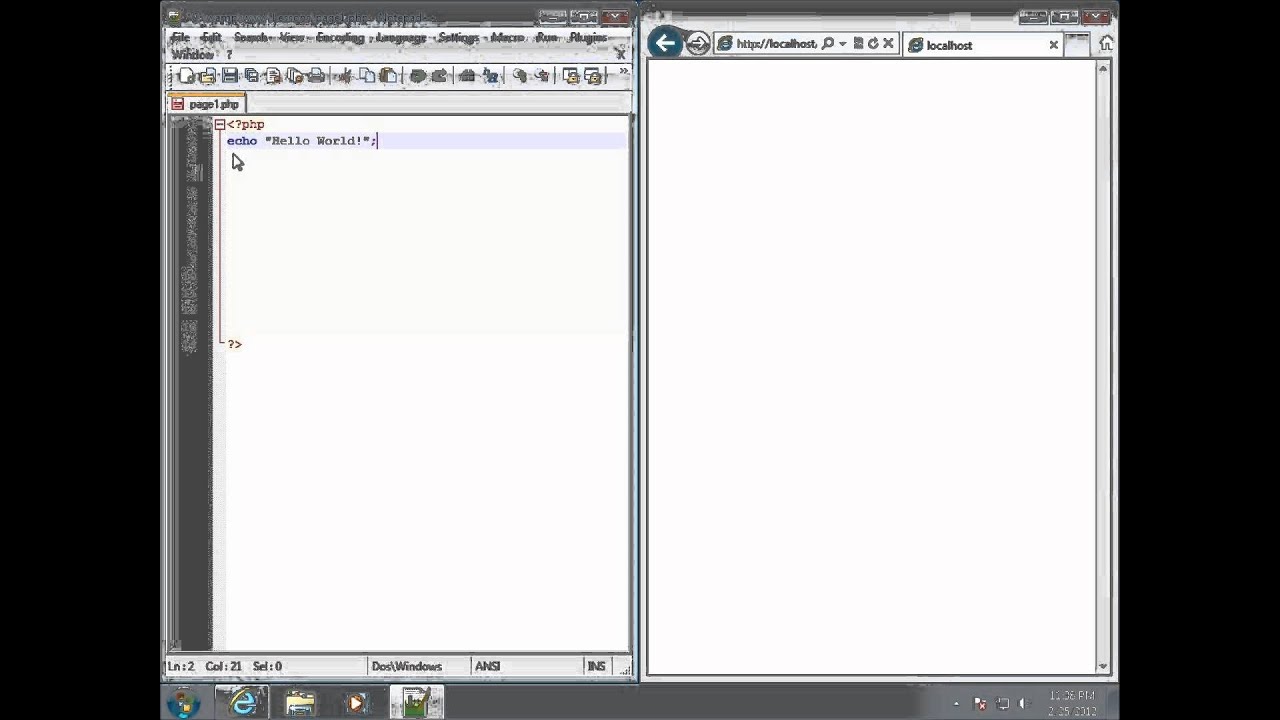The height and width of the screenshot is (720, 1280).
Task: Click the Cut scissors icon in Notepad++ toolbar
Action: (345, 76)
